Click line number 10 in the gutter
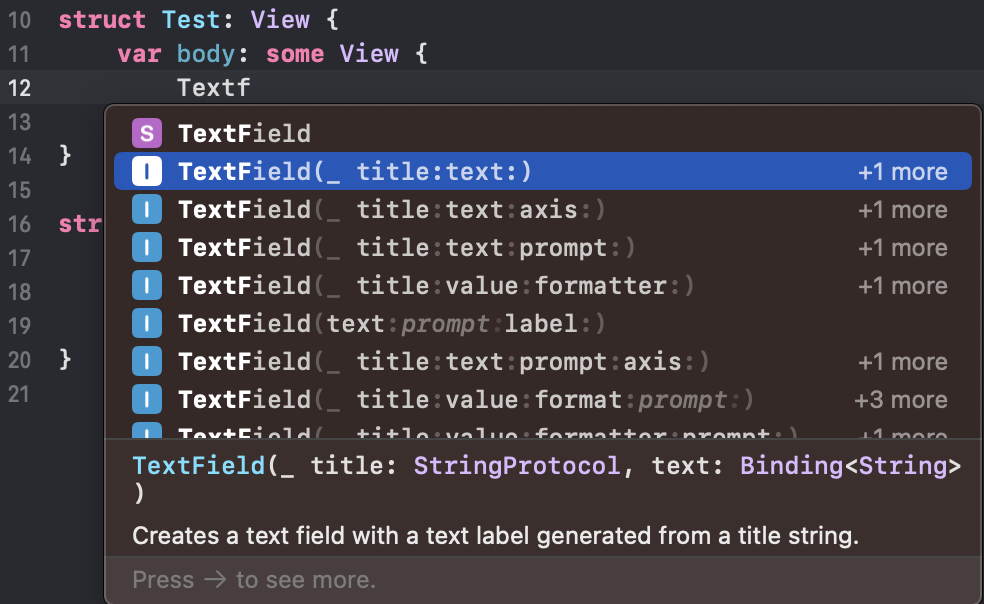984x604 pixels. (x=19, y=20)
